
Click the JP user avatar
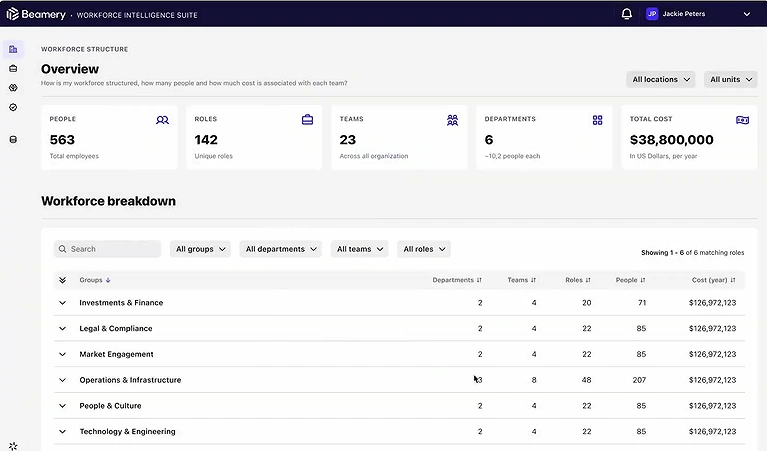pos(652,14)
